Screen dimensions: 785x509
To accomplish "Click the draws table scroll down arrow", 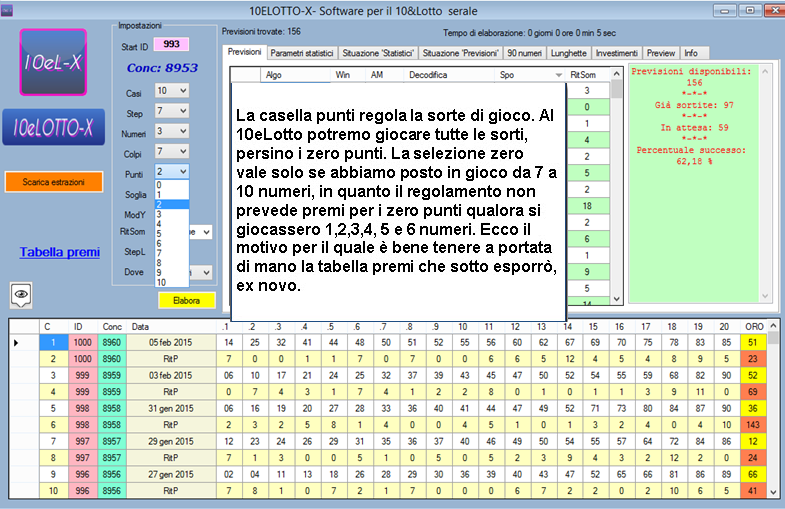I will pos(773,492).
